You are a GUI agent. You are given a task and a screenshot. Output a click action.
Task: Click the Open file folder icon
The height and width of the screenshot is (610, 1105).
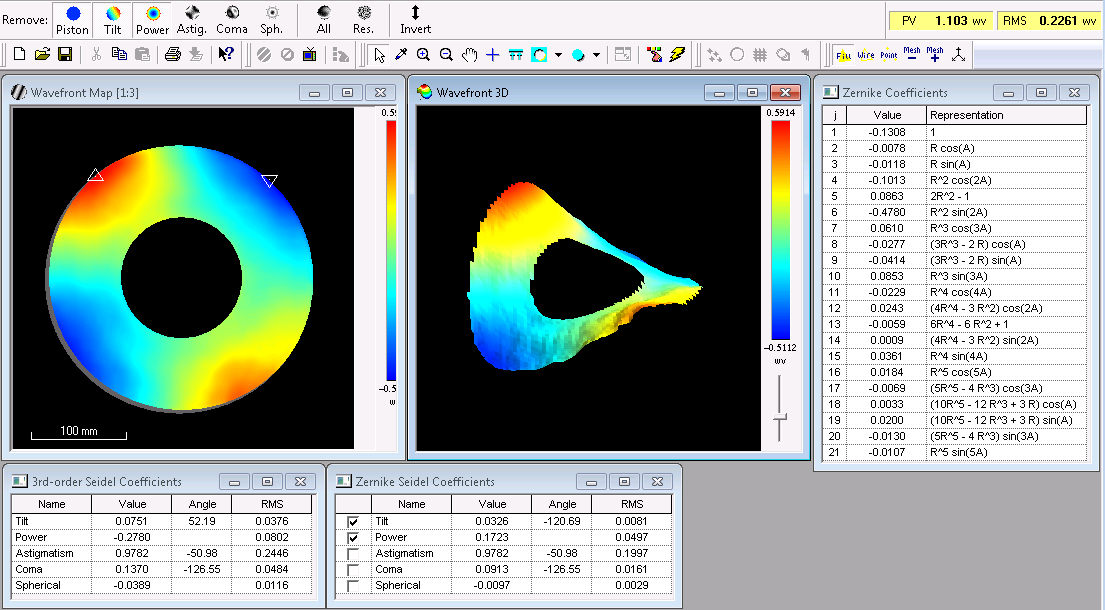click(41, 54)
